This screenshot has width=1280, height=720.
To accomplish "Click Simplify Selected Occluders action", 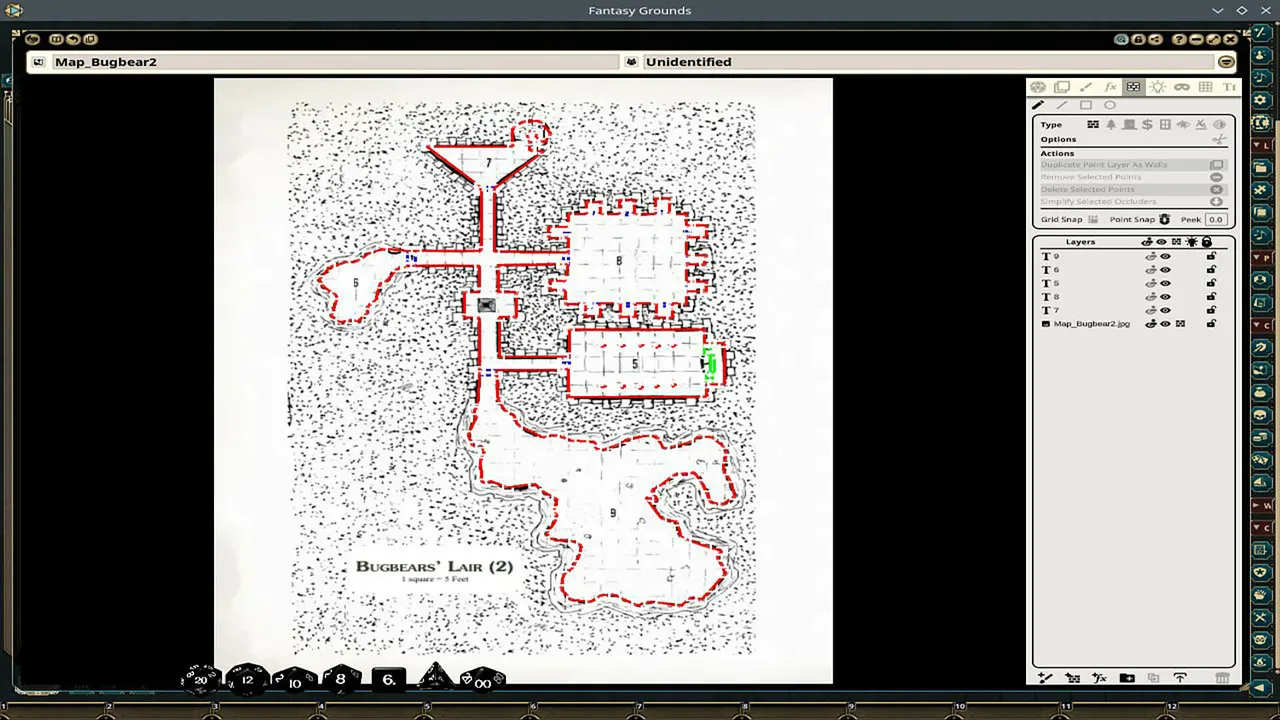I will click(x=1132, y=202).
